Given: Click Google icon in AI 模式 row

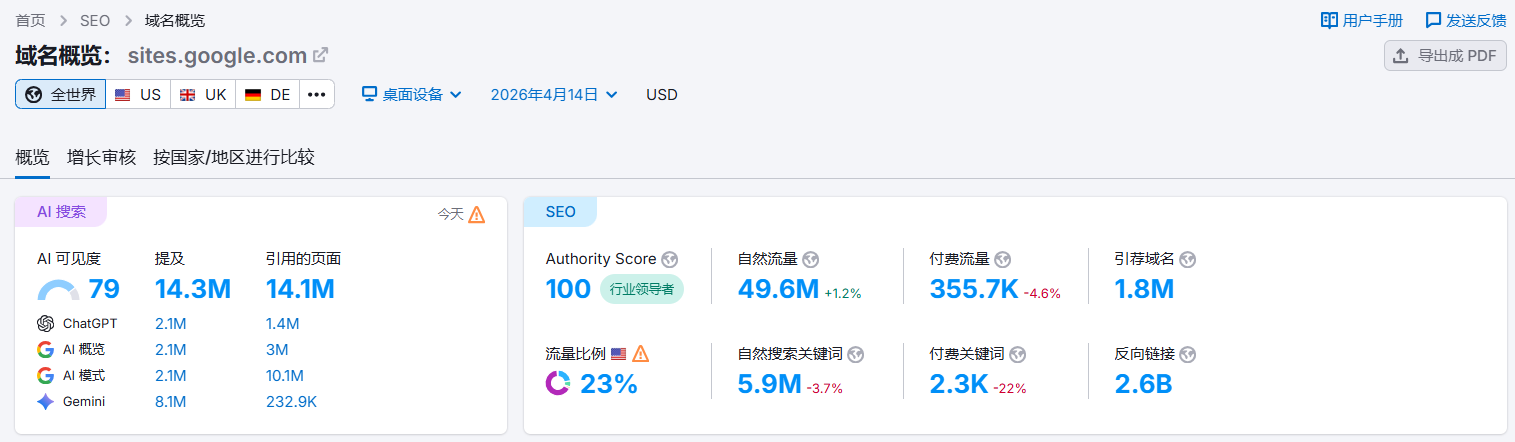Looking at the screenshot, I should tap(45, 375).
